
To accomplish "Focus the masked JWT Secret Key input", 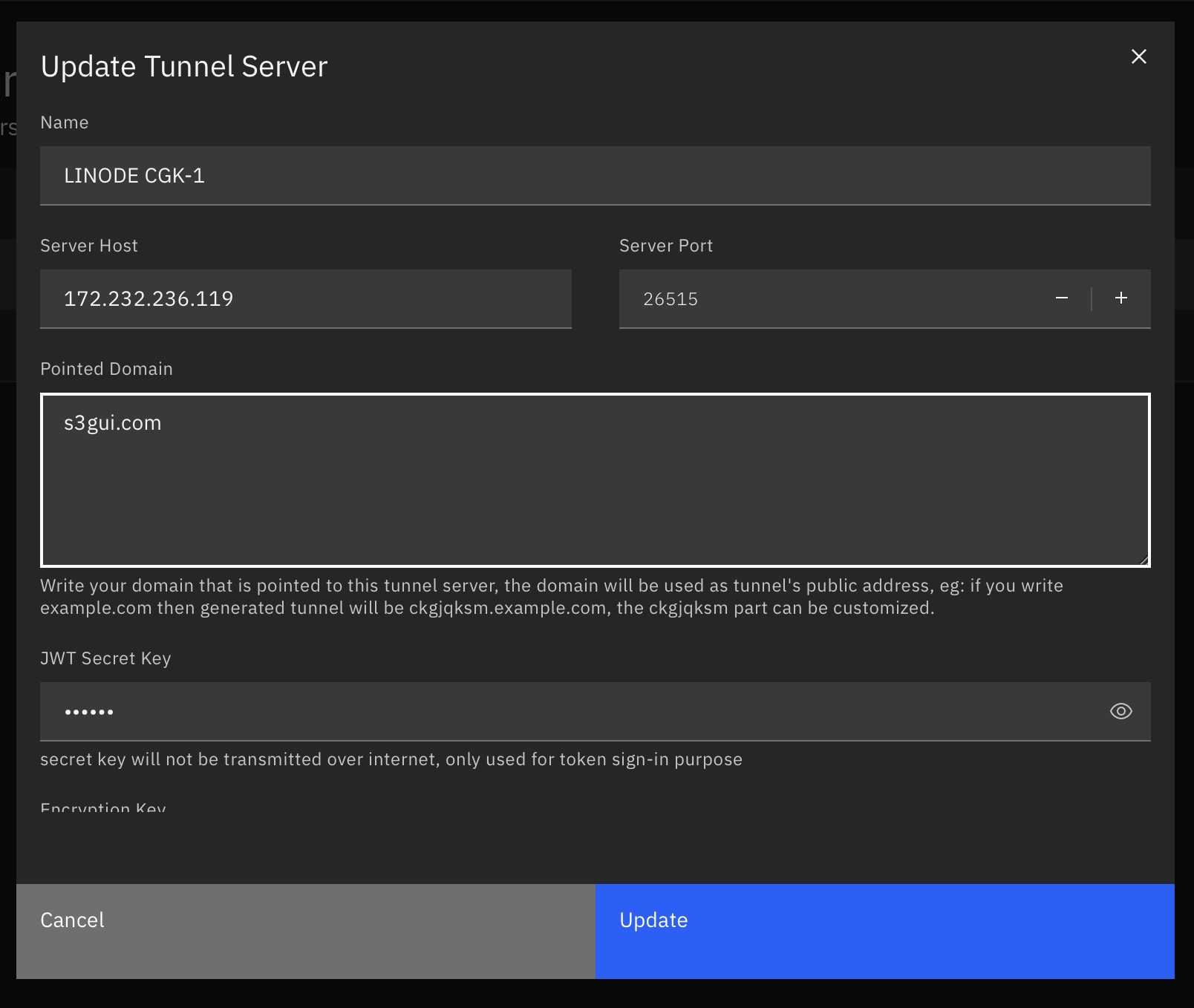I will coord(520,711).
